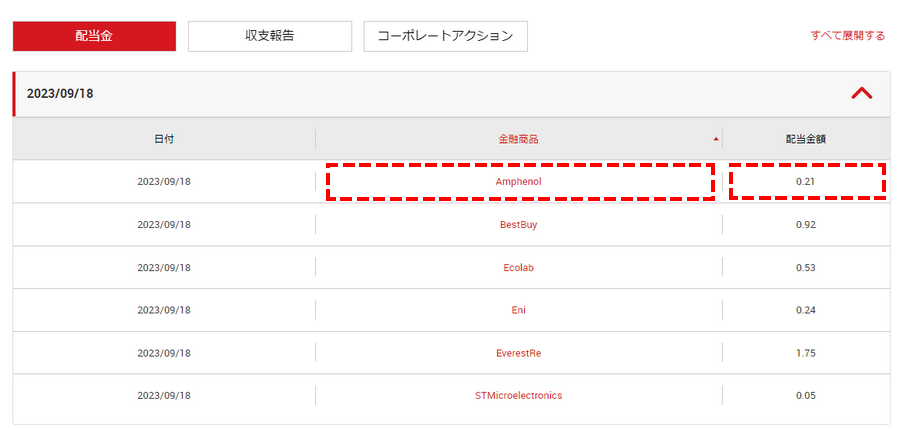Open the コーポレートアクション tab
Viewport: 900px width, 429px height.
445,36
